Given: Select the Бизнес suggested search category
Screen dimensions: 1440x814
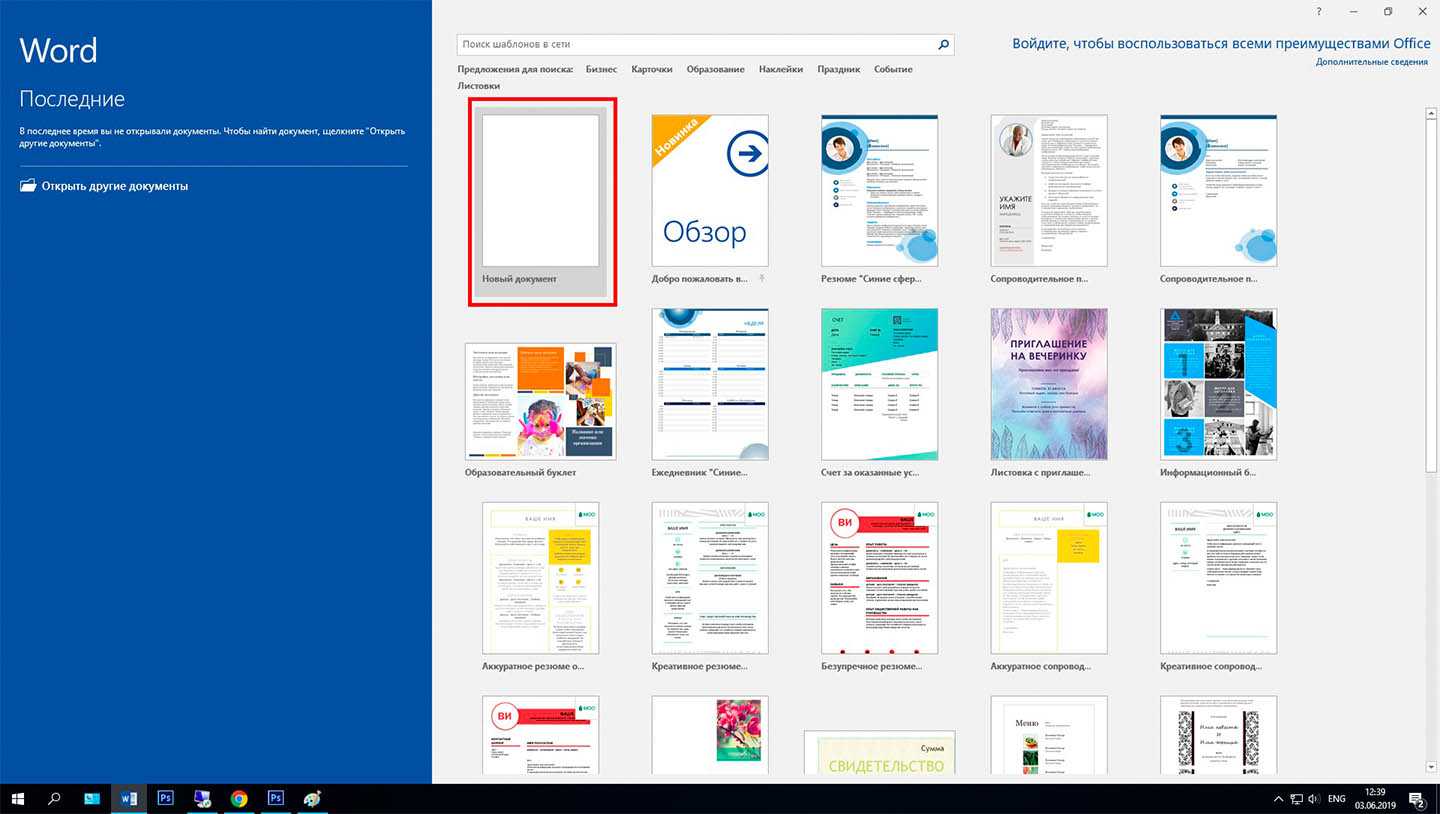Looking at the screenshot, I should tap(601, 69).
